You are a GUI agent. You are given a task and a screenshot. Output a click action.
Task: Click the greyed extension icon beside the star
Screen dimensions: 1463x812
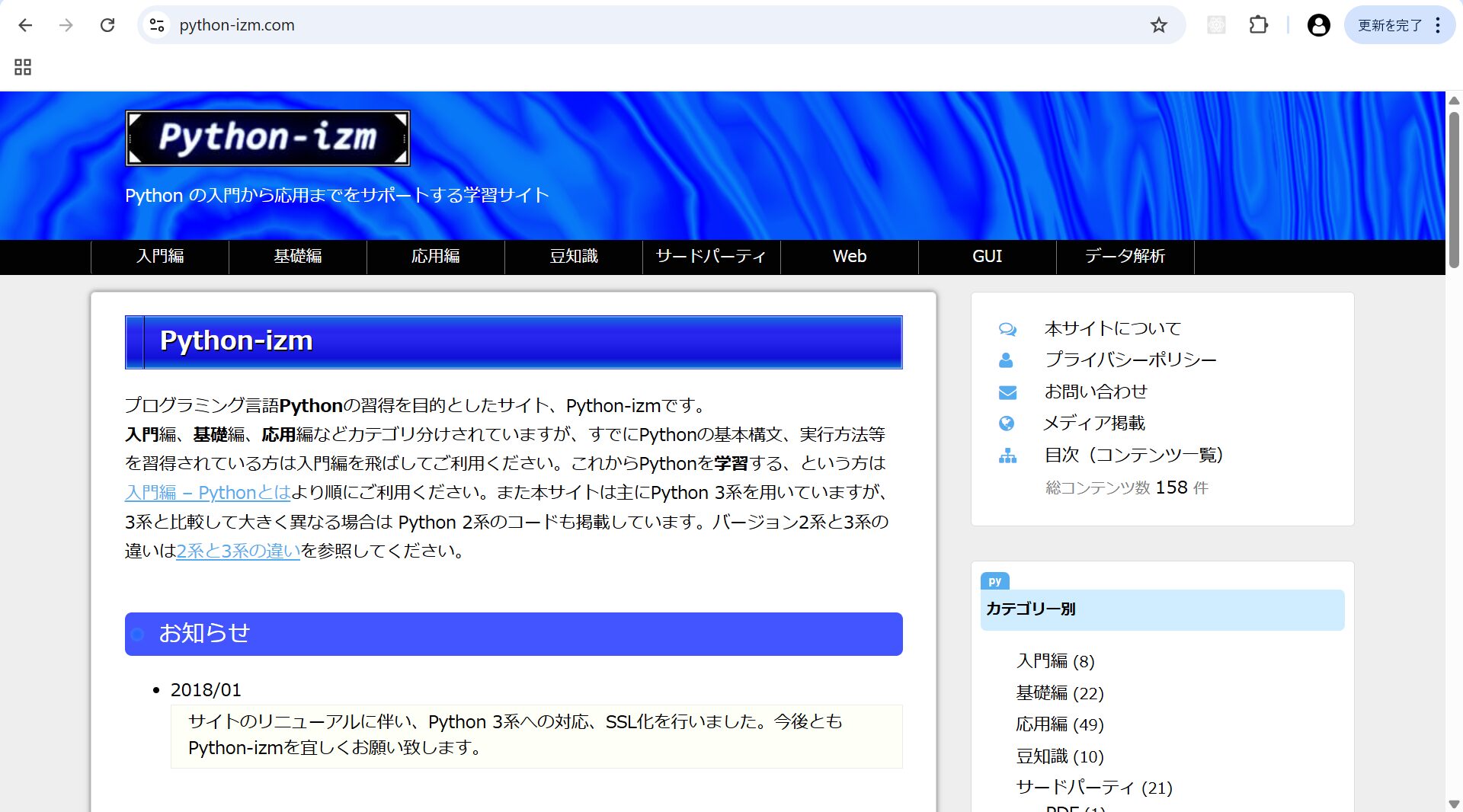(x=1216, y=25)
